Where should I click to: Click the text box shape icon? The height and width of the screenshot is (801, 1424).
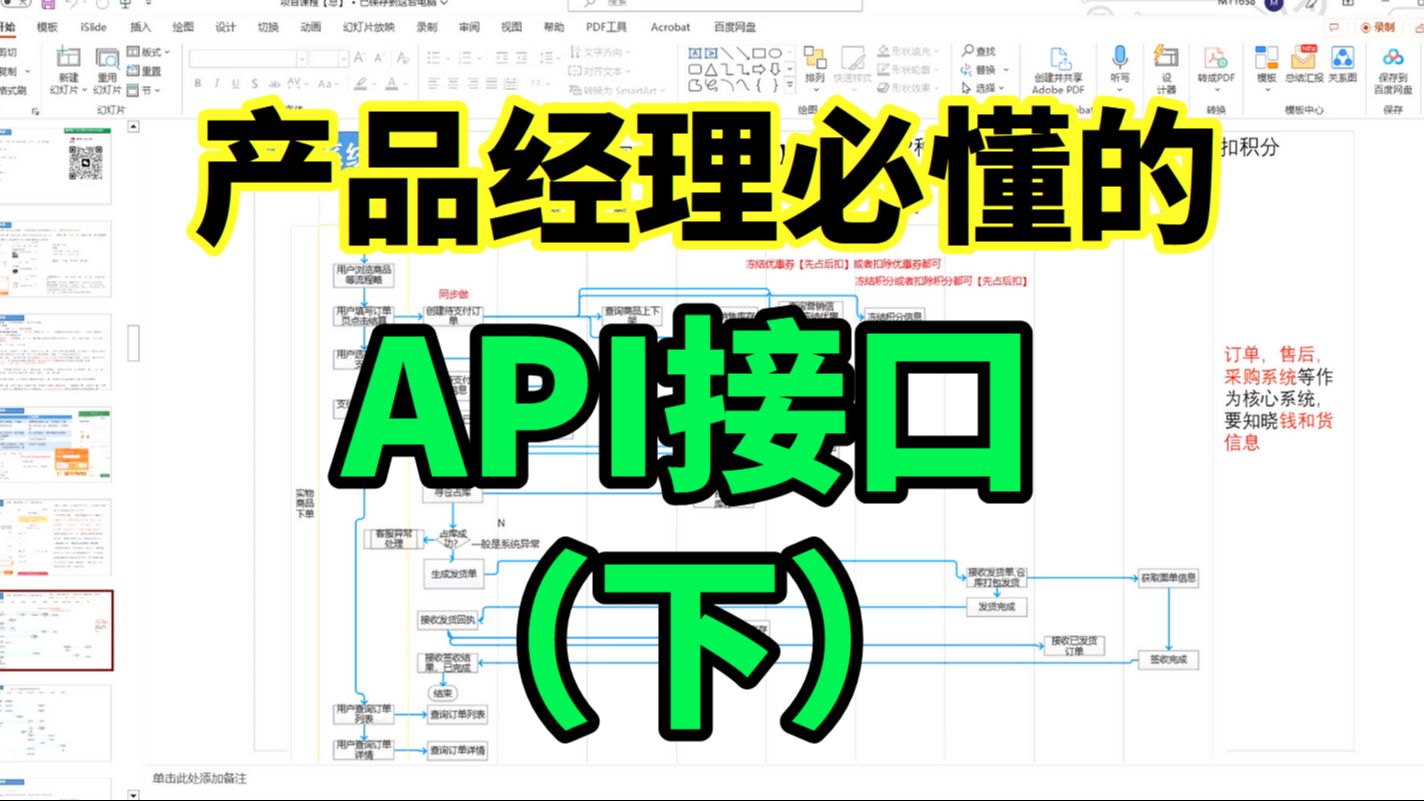click(x=696, y=53)
